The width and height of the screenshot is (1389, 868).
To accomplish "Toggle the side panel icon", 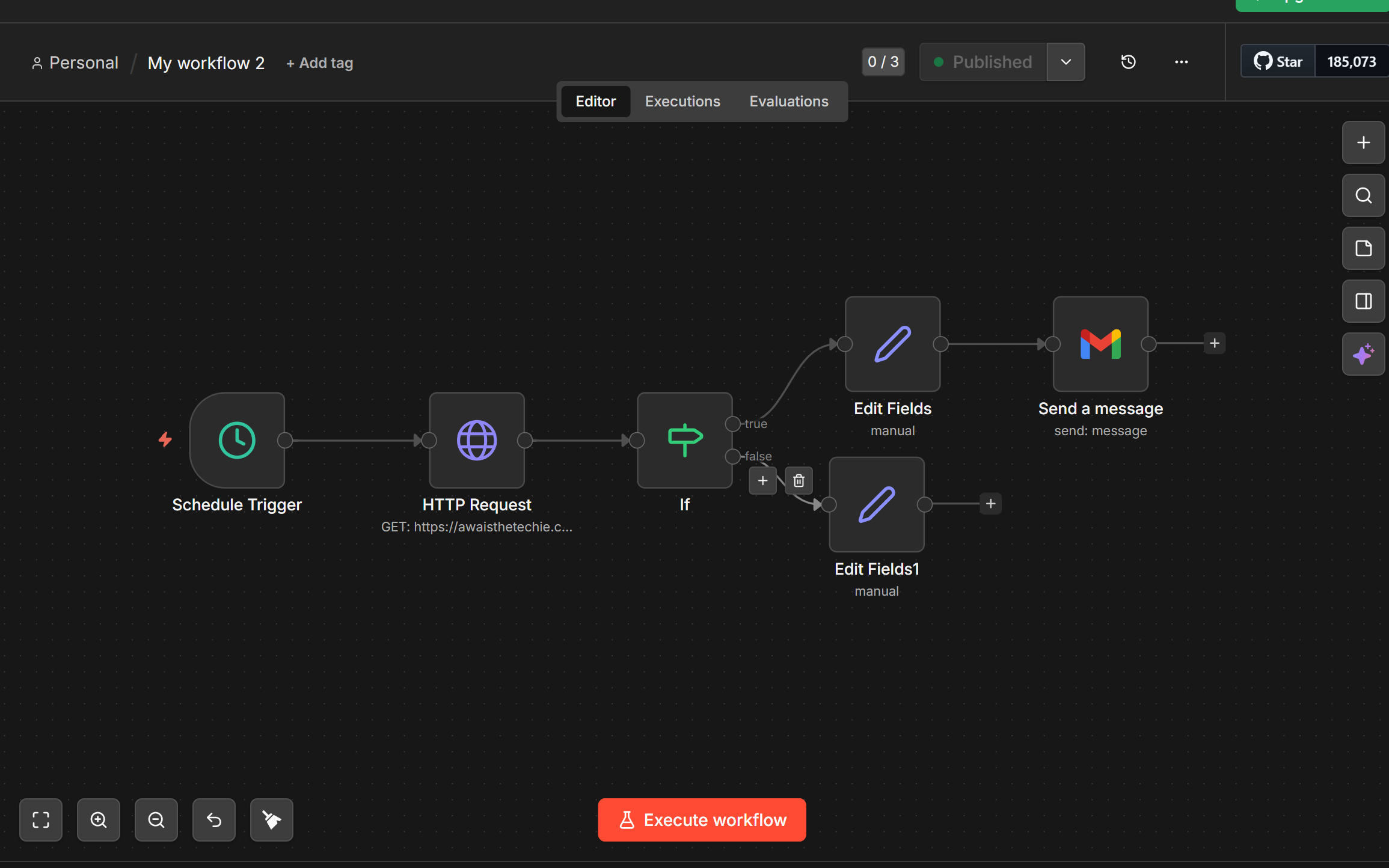I will coord(1363,301).
